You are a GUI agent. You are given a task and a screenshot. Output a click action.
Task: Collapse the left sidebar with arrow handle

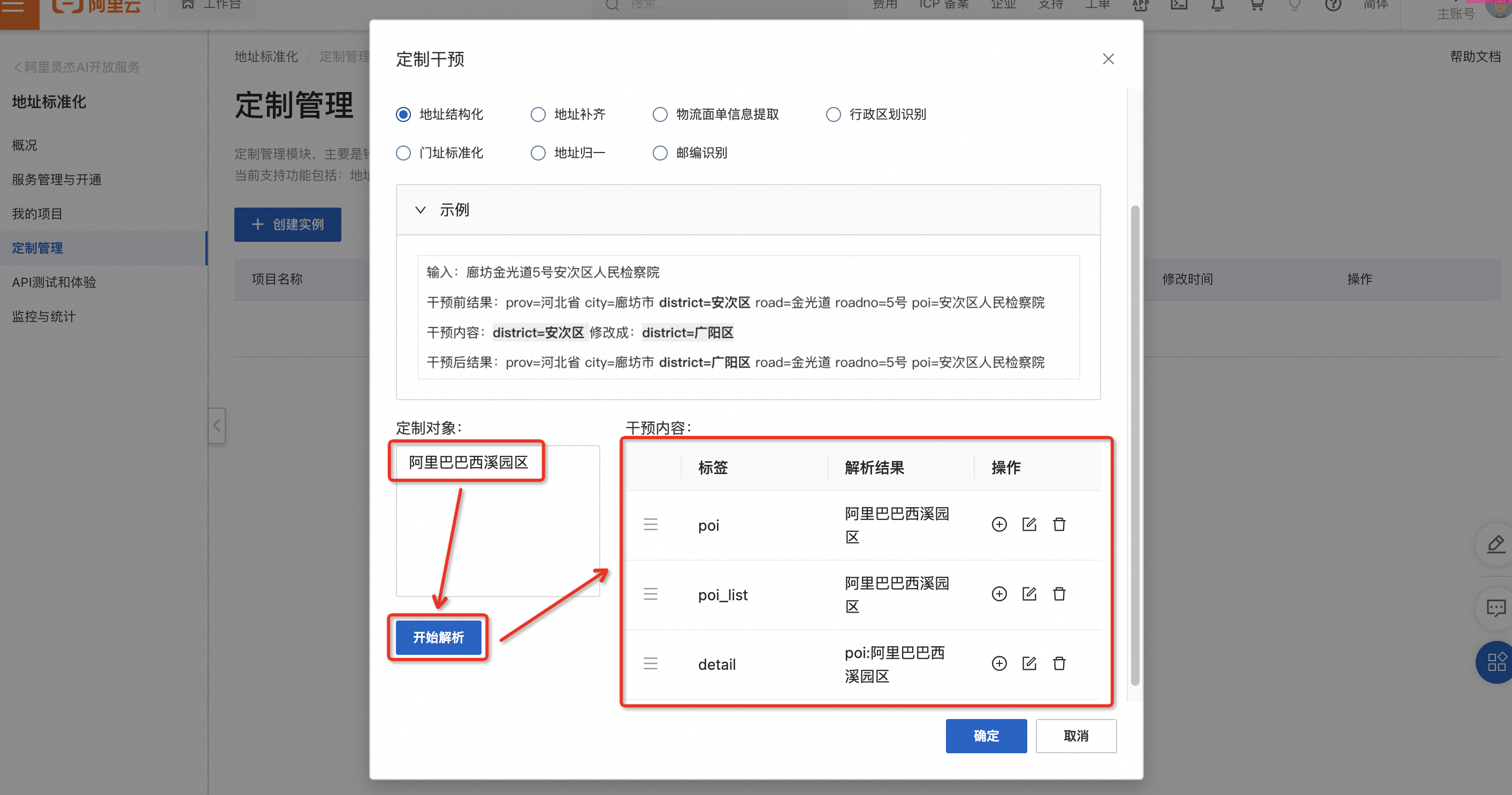click(x=217, y=425)
